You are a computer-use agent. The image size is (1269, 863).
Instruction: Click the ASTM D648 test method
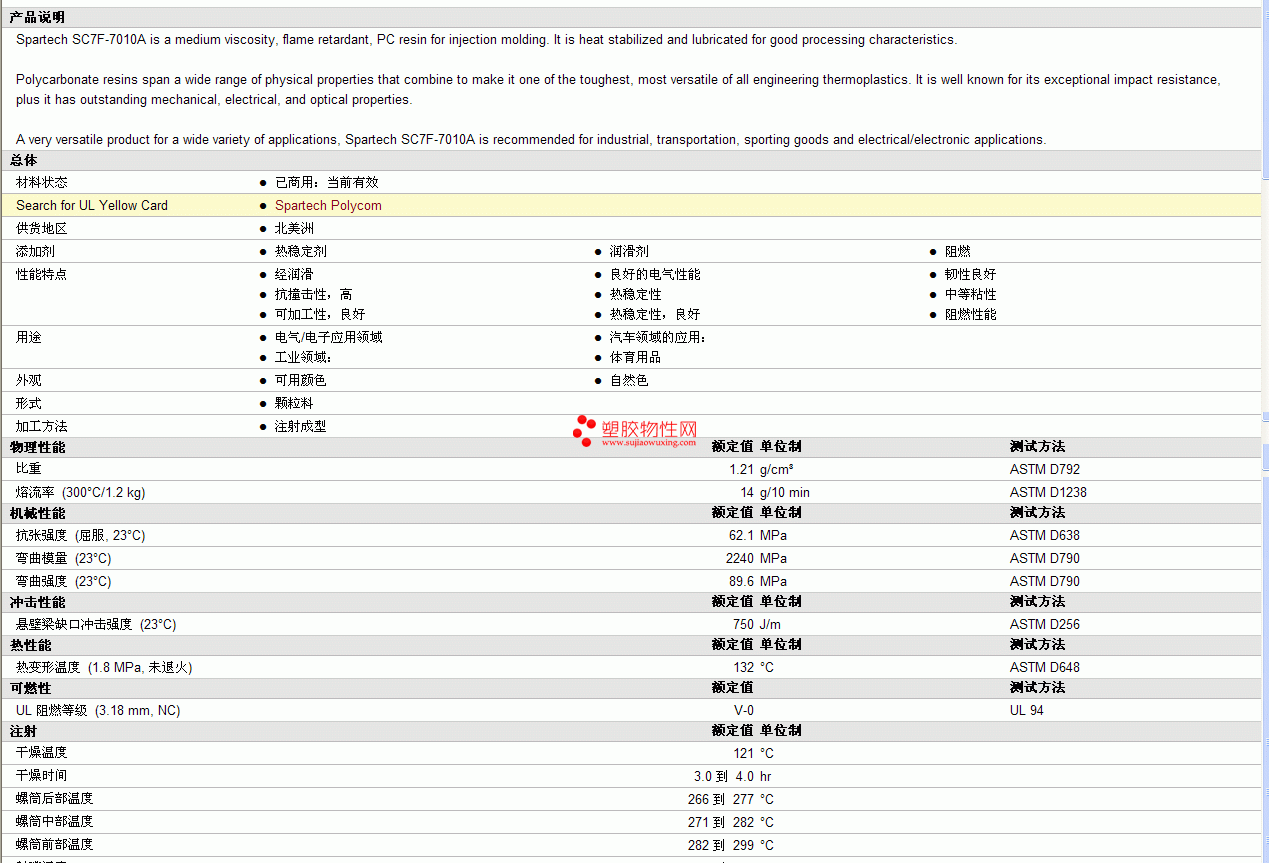click(x=1045, y=667)
